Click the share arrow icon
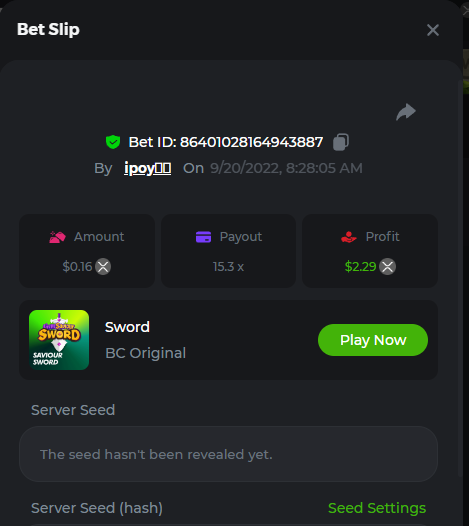 point(406,112)
